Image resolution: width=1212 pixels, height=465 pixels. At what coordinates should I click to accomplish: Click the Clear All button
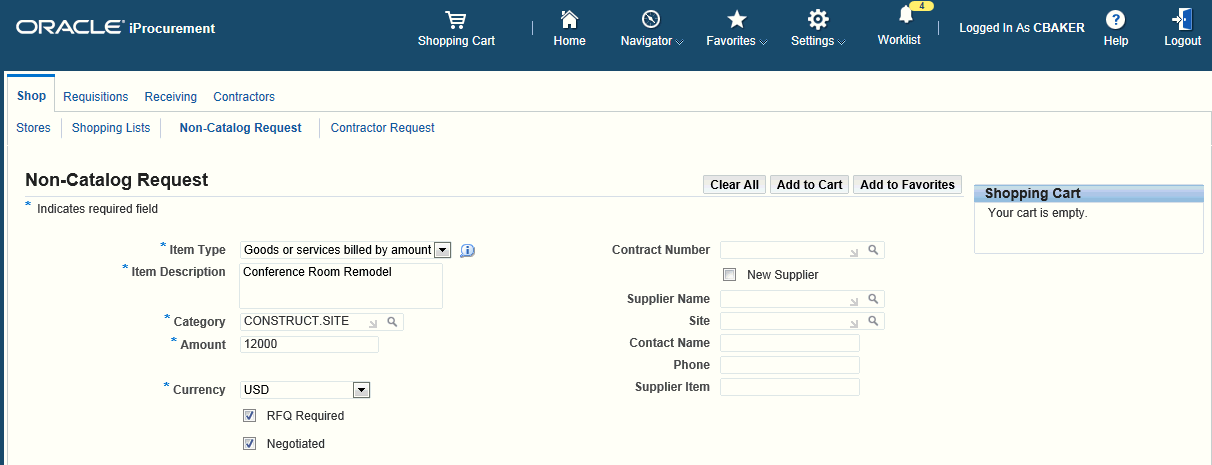[735, 185]
